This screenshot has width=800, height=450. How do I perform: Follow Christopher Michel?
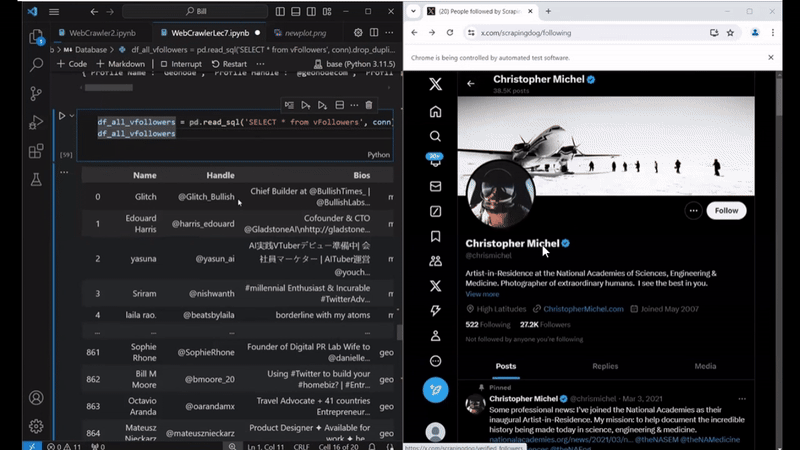(x=726, y=210)
